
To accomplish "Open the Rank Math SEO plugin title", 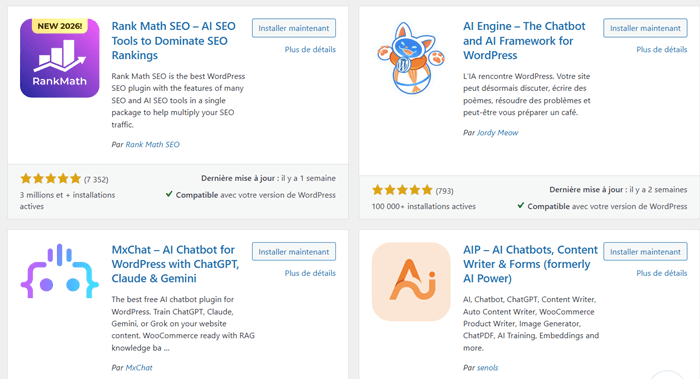I will [174, 41].
